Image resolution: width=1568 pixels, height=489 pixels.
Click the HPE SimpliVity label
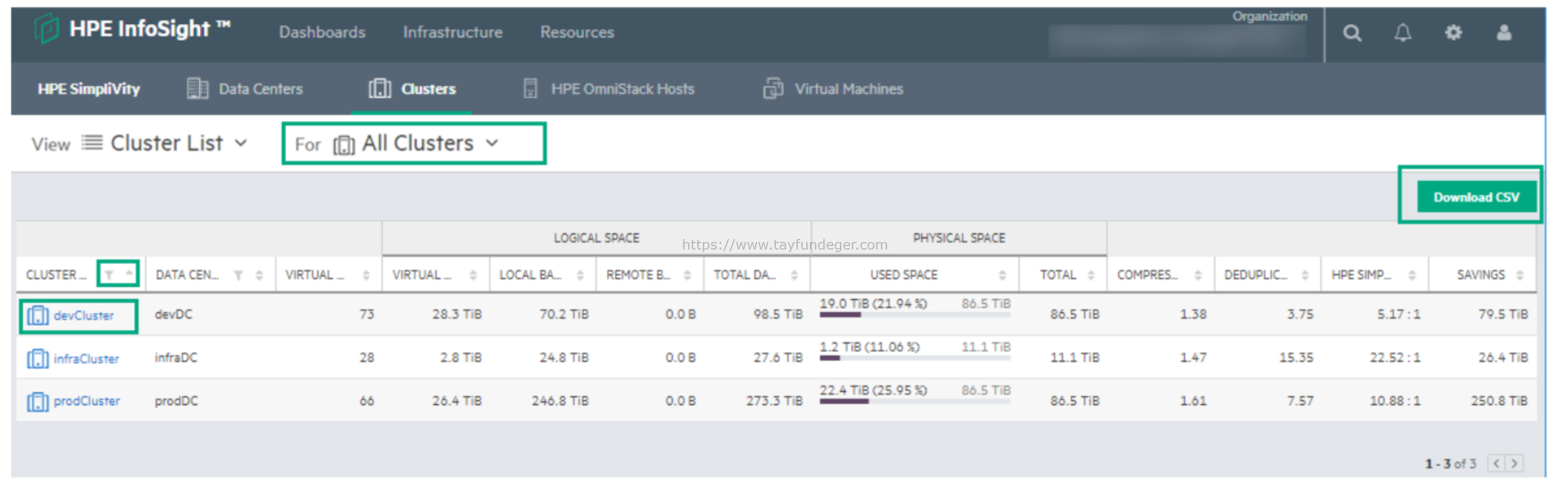(x=89, y=89)
